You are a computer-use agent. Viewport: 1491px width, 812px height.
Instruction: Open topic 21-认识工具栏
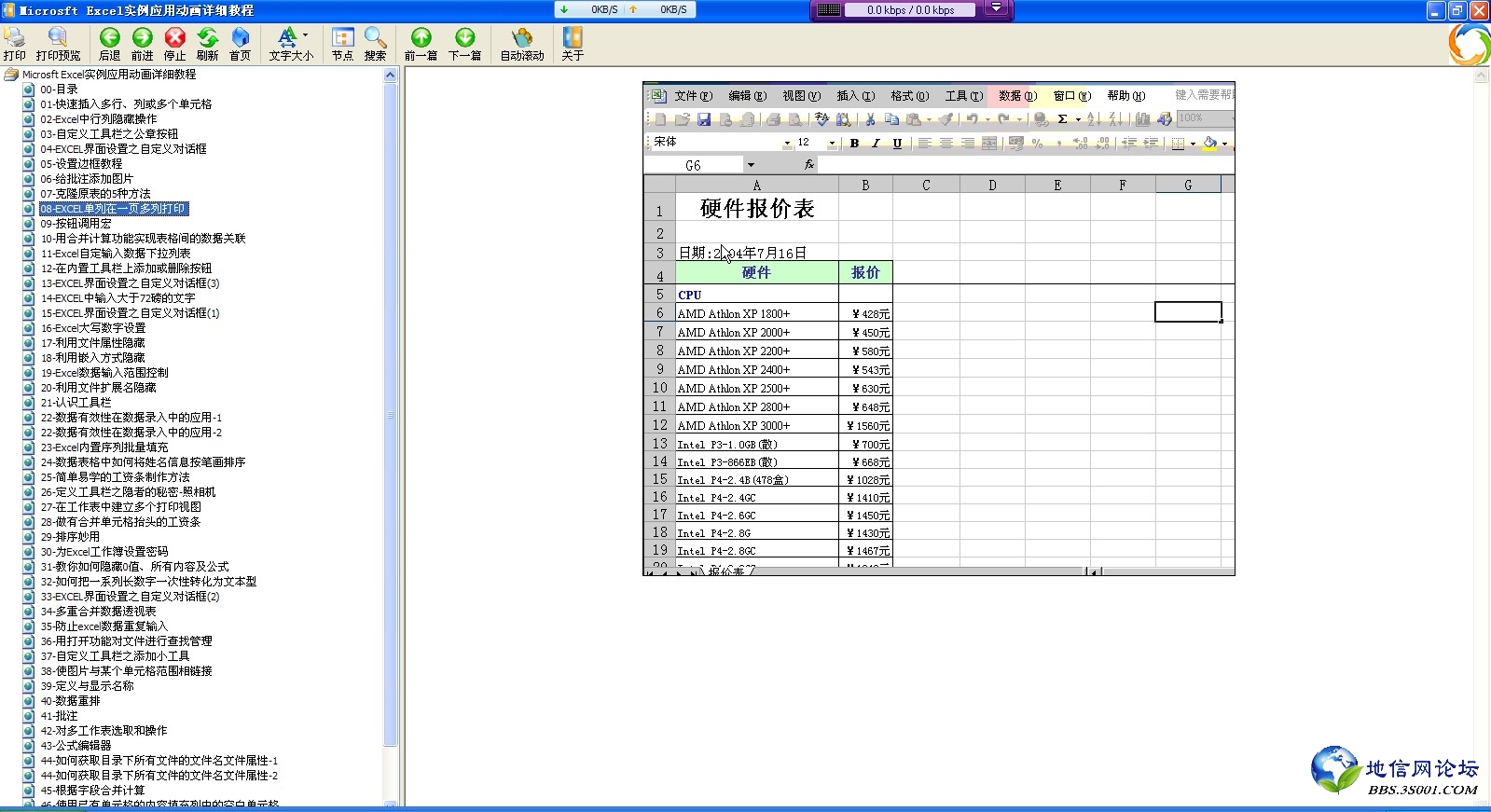(x=76, y=403)
